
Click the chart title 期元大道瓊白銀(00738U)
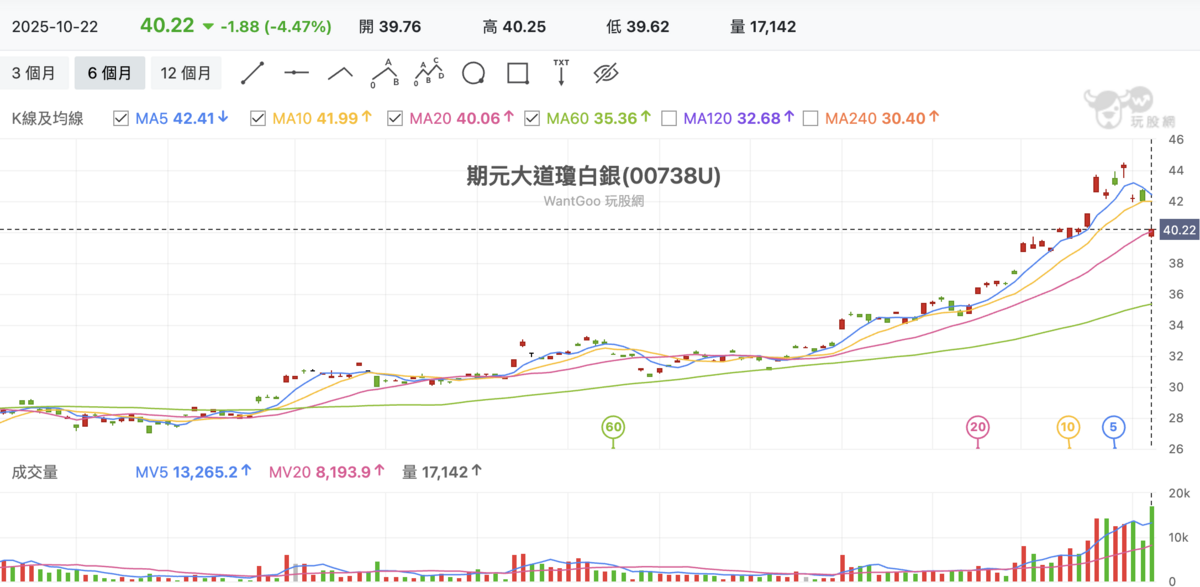594,176
